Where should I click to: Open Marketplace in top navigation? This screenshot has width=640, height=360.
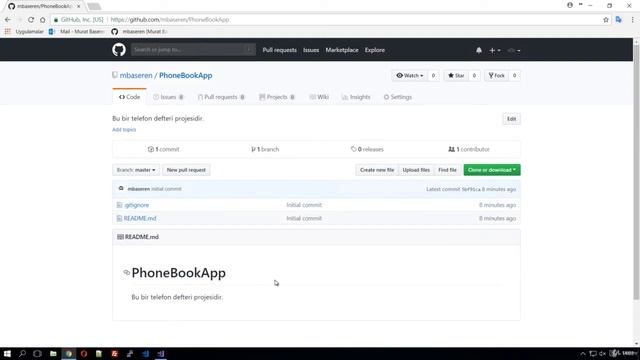tap(342, 50)
